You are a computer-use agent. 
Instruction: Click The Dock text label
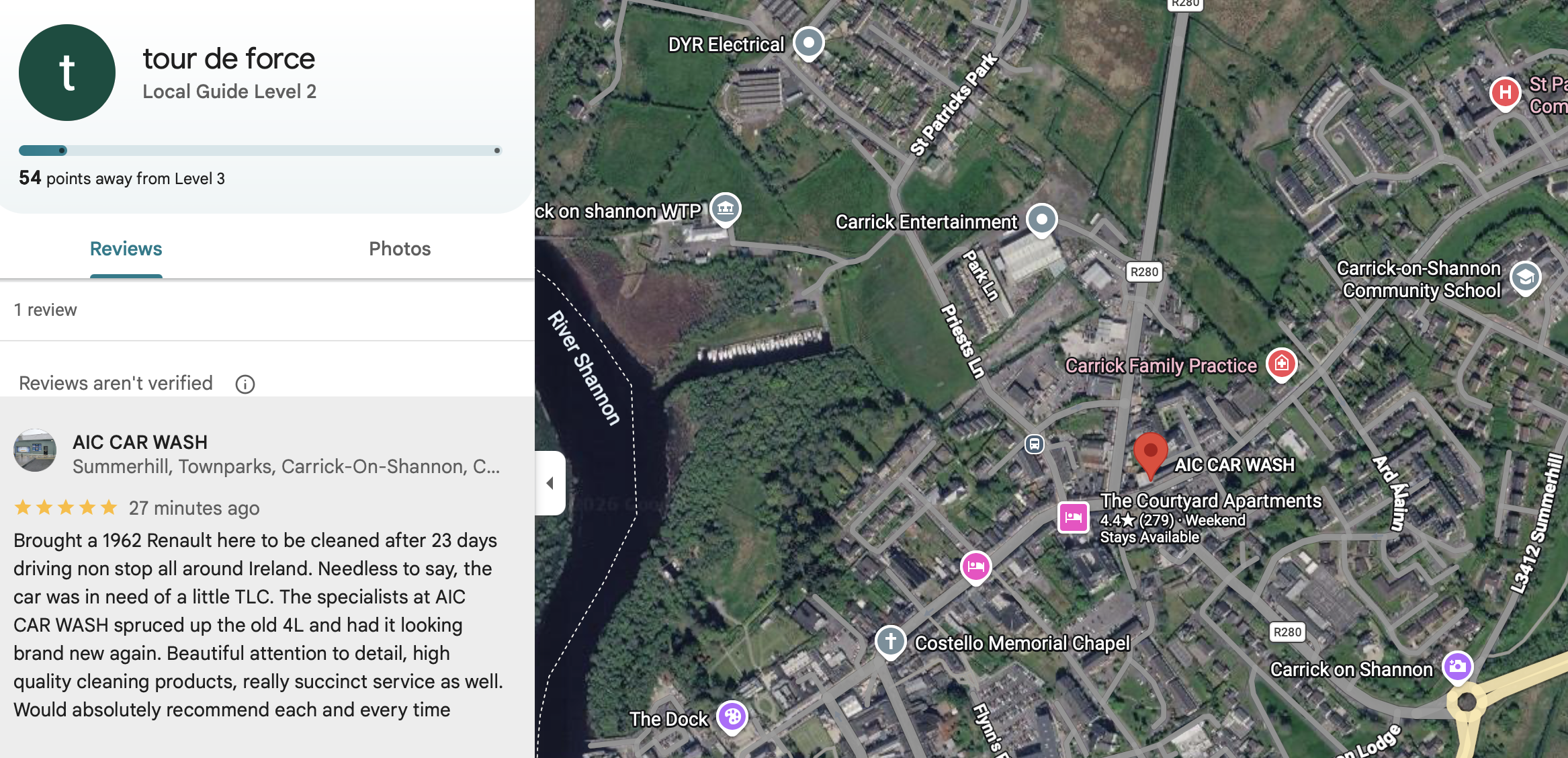(x=669, y=719)
